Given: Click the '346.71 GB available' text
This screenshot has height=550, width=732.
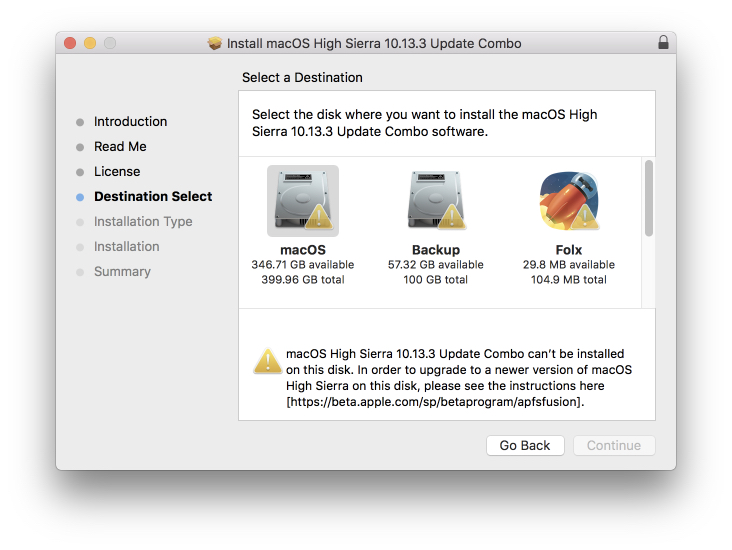Looking at the screenshot, I should tap(303, 265).
